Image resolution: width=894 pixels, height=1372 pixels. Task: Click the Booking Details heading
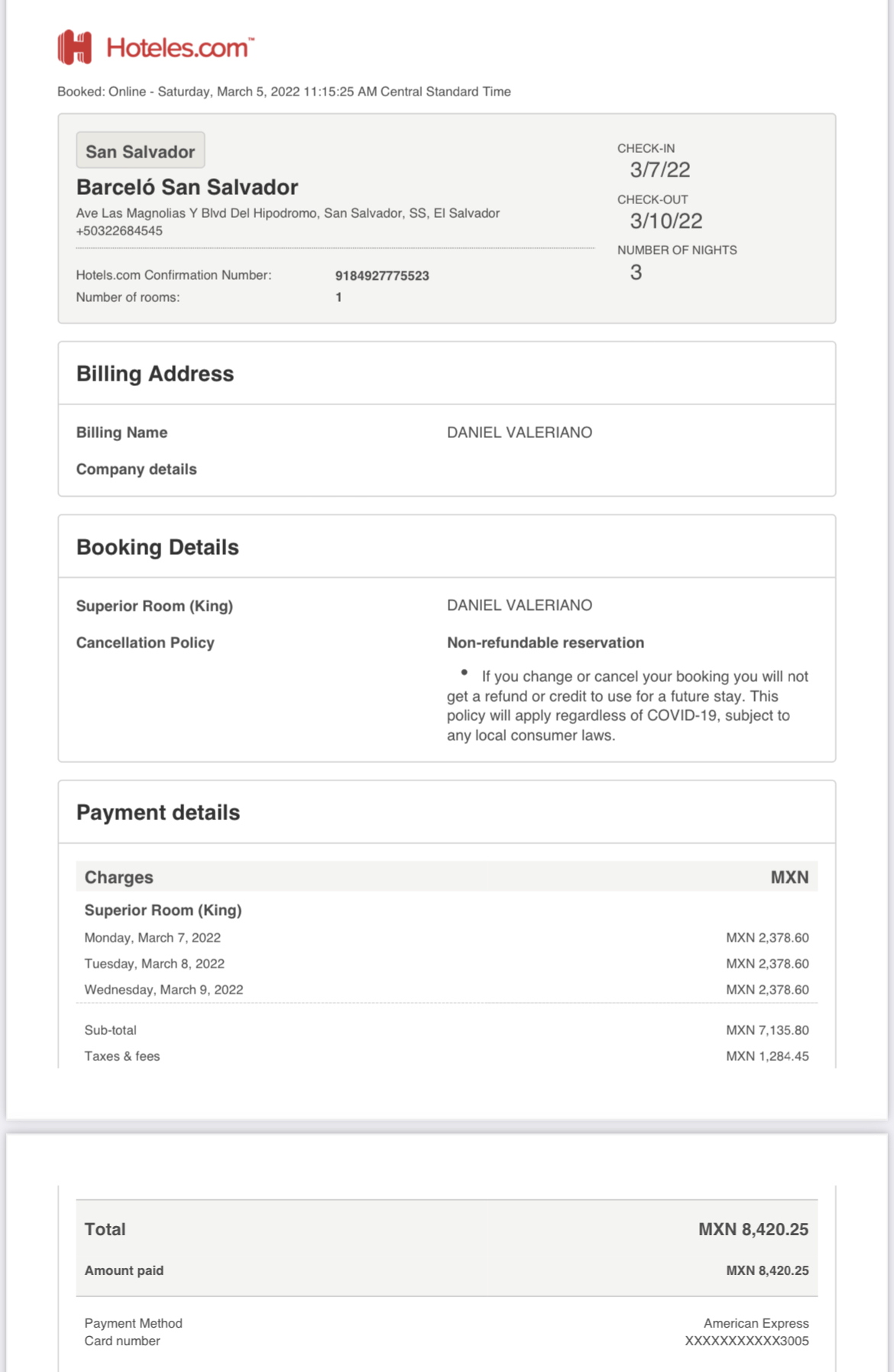157,547
